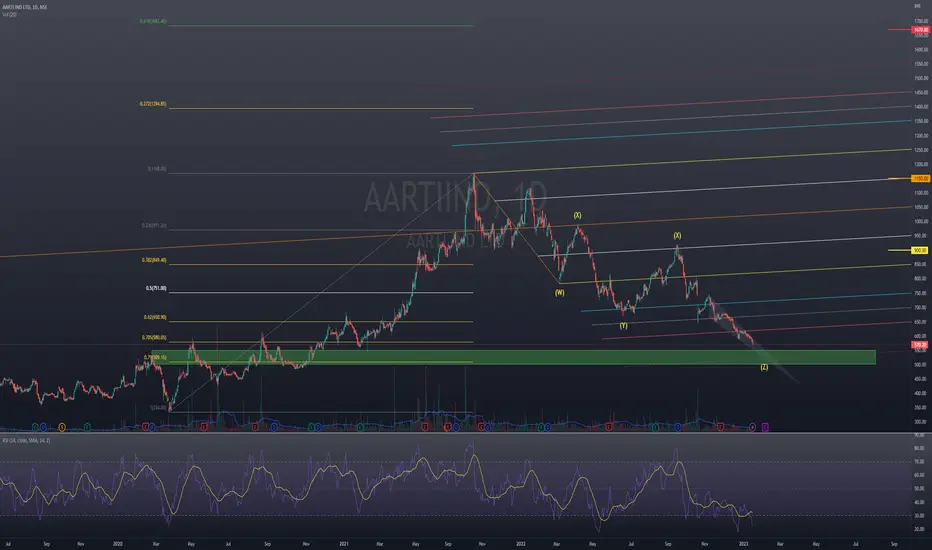Click the 2023 label on time axis
The width and height of the screenshot is (932, 550).
(743, 544)
